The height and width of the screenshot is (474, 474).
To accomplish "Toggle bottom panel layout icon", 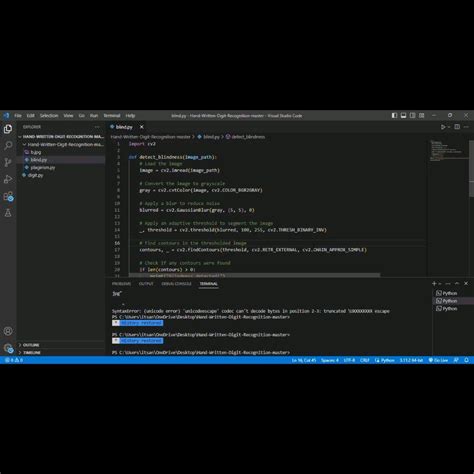I will click(403, 116).
